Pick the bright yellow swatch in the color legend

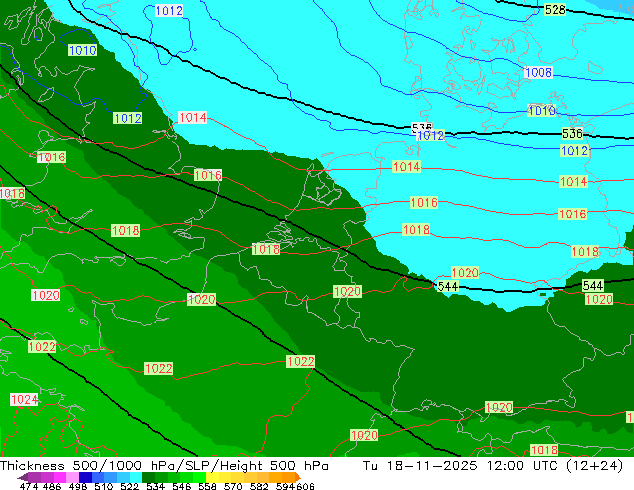click(x=212, y=477)
